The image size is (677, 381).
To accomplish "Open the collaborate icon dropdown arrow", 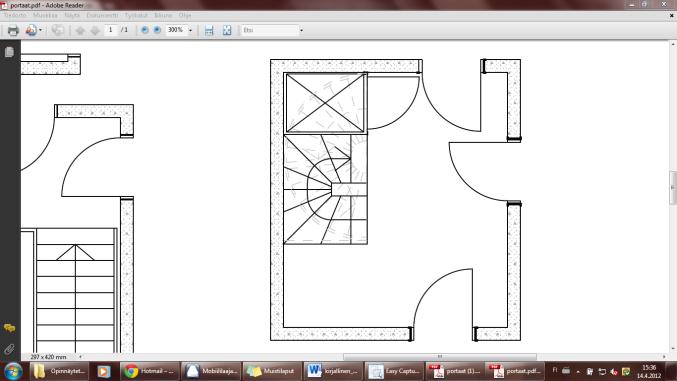I will tap(41, 30).
